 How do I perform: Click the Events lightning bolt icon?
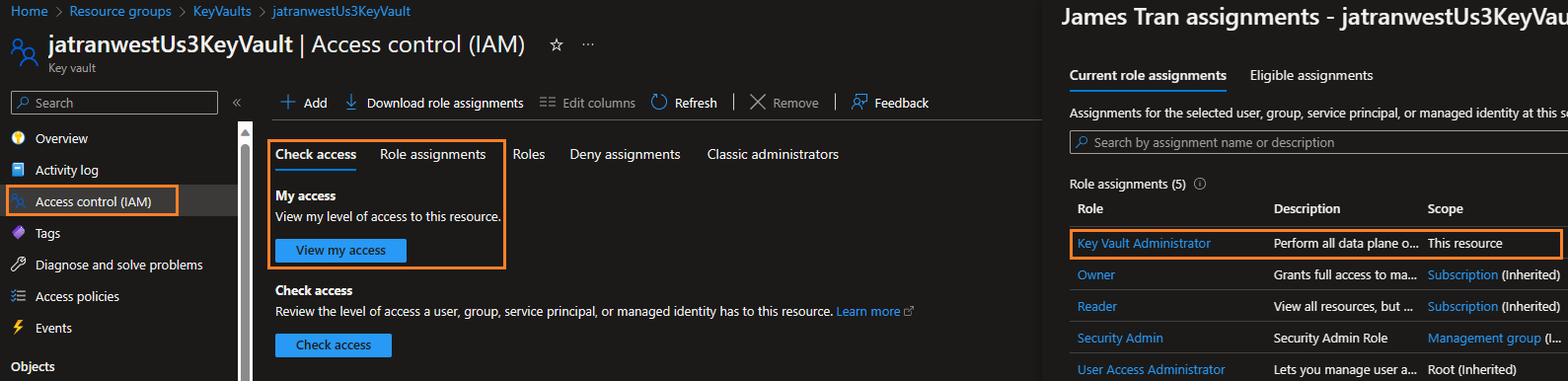[18, 328]
